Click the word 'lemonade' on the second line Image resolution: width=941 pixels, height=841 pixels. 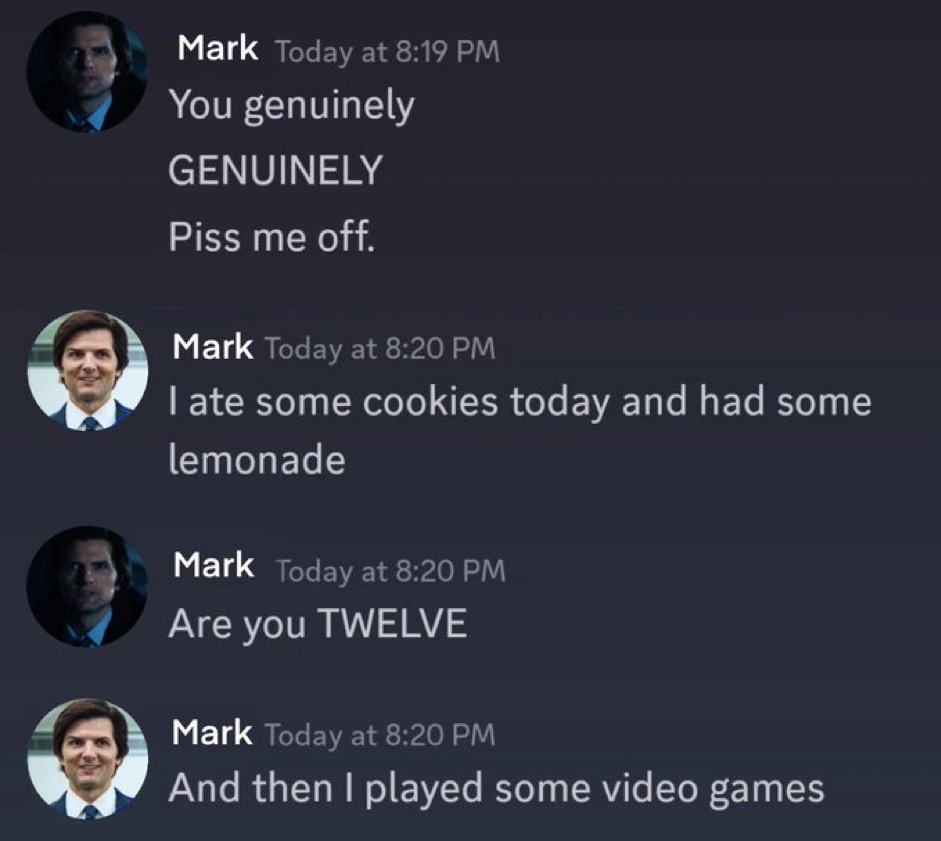(x=257, y=459)
